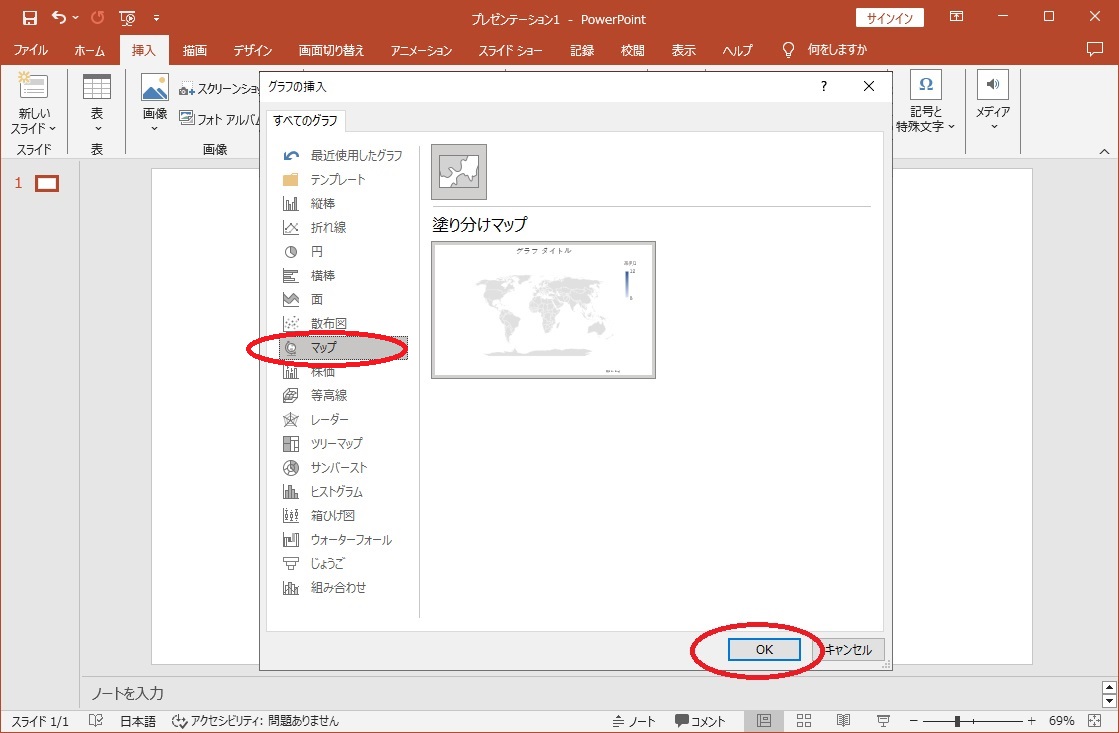1119x733 pixels.
Task: Switch to slide sorter view icon
Action: (804, 721)
